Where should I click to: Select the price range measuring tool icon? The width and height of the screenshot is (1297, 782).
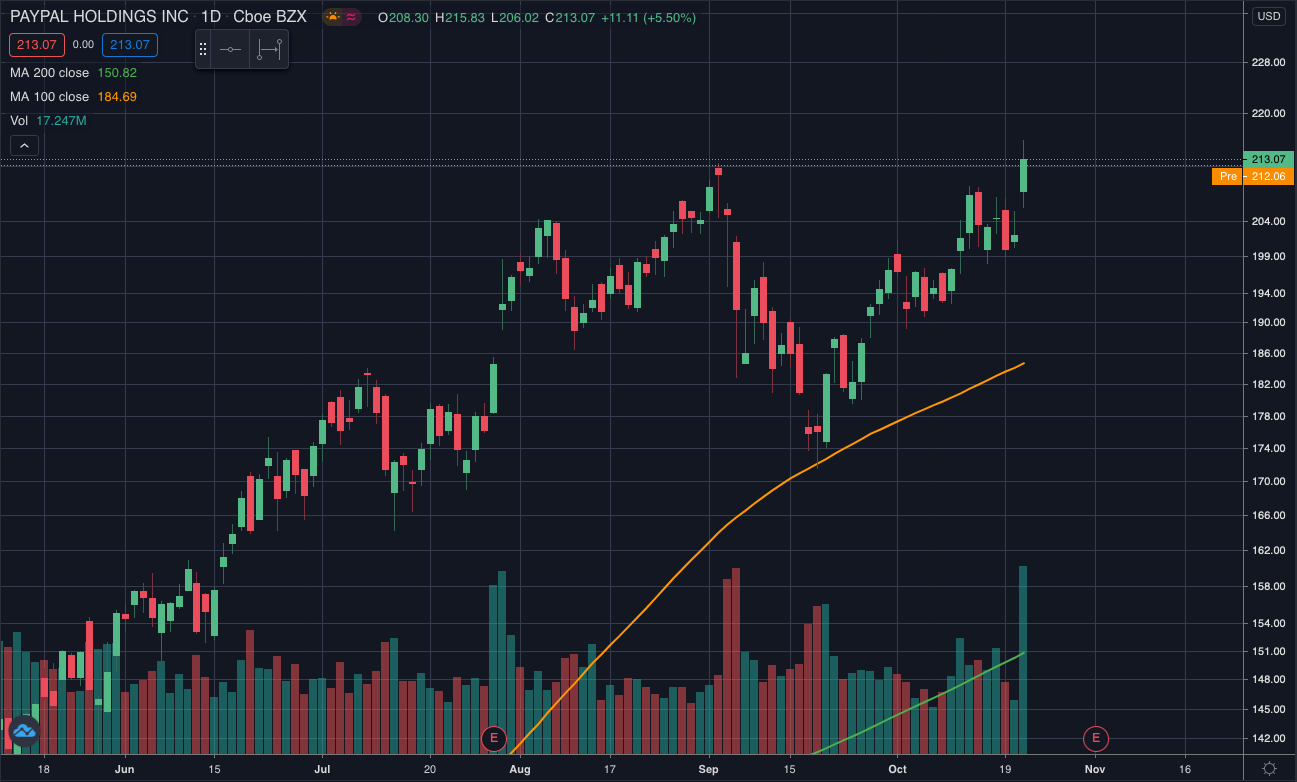(270, 49)
